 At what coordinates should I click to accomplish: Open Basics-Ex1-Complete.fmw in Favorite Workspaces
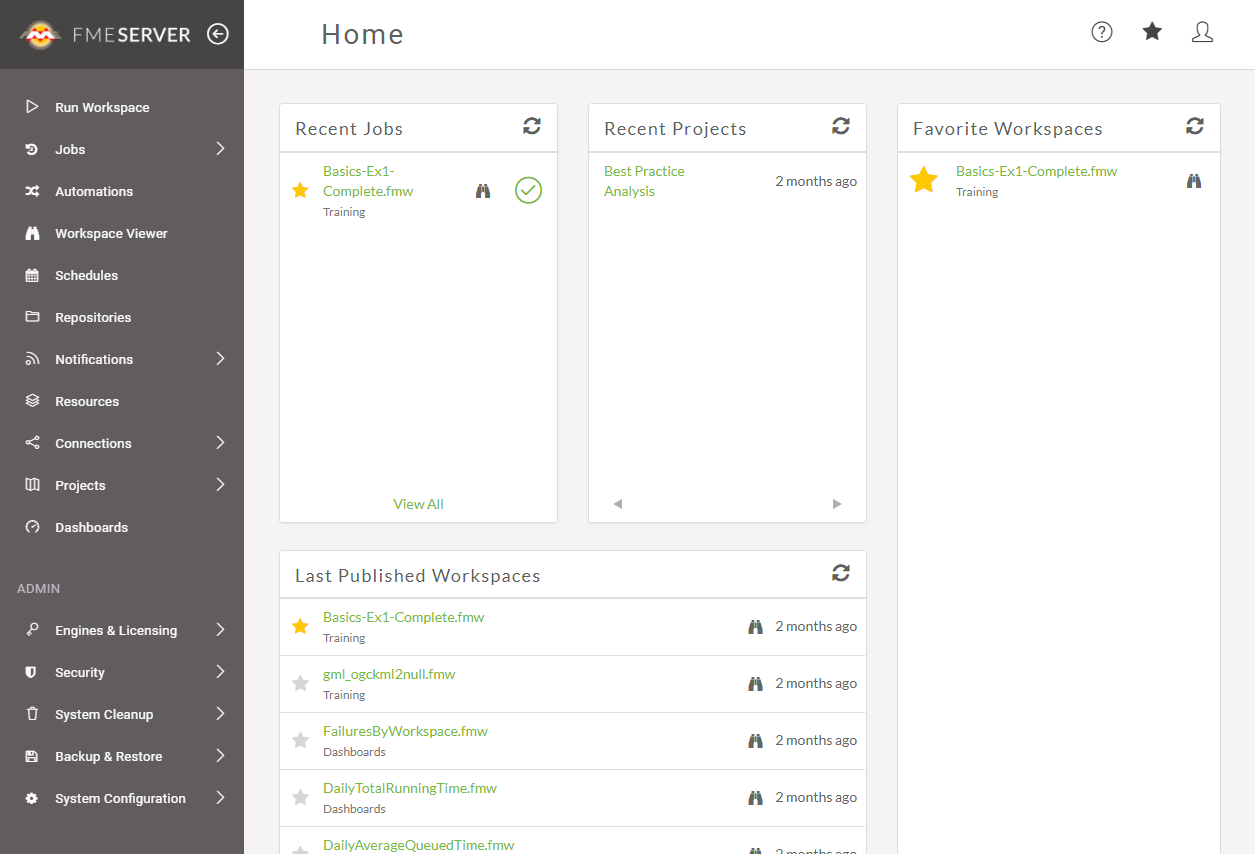tap(1036, 171)
